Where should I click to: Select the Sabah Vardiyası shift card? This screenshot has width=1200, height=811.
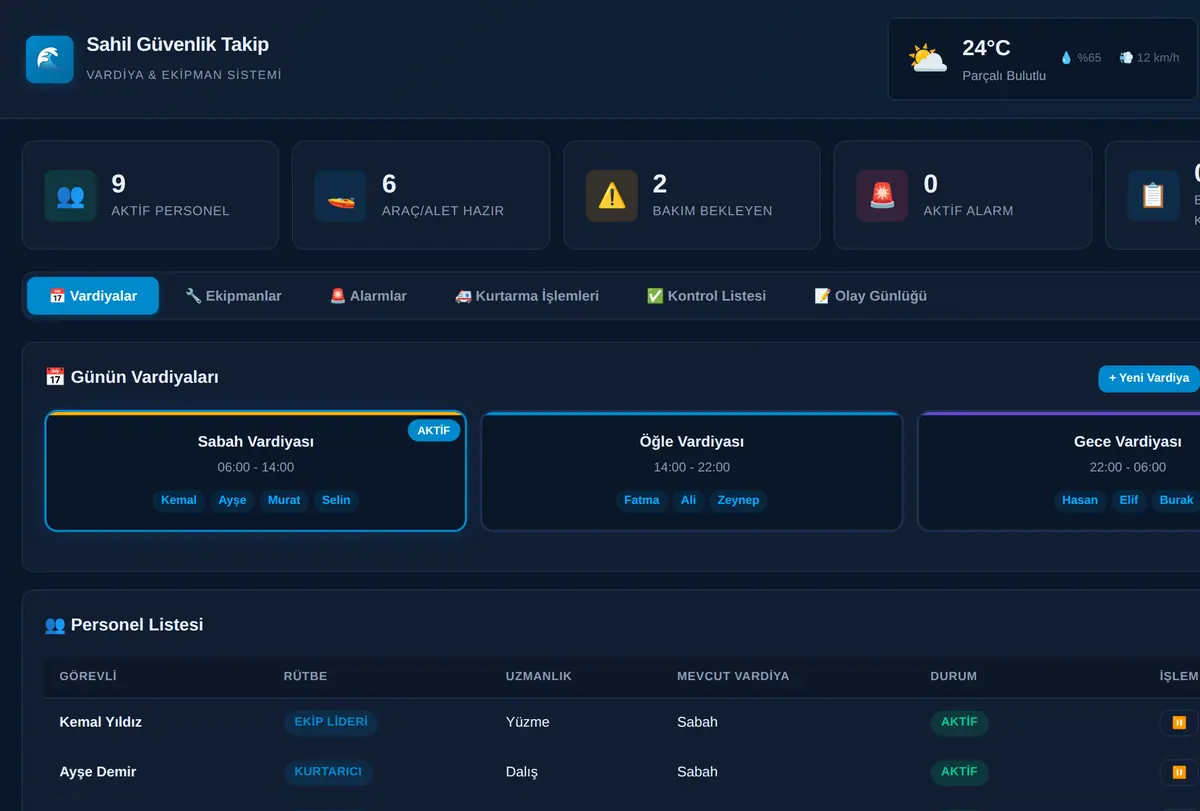pos(256,471)
